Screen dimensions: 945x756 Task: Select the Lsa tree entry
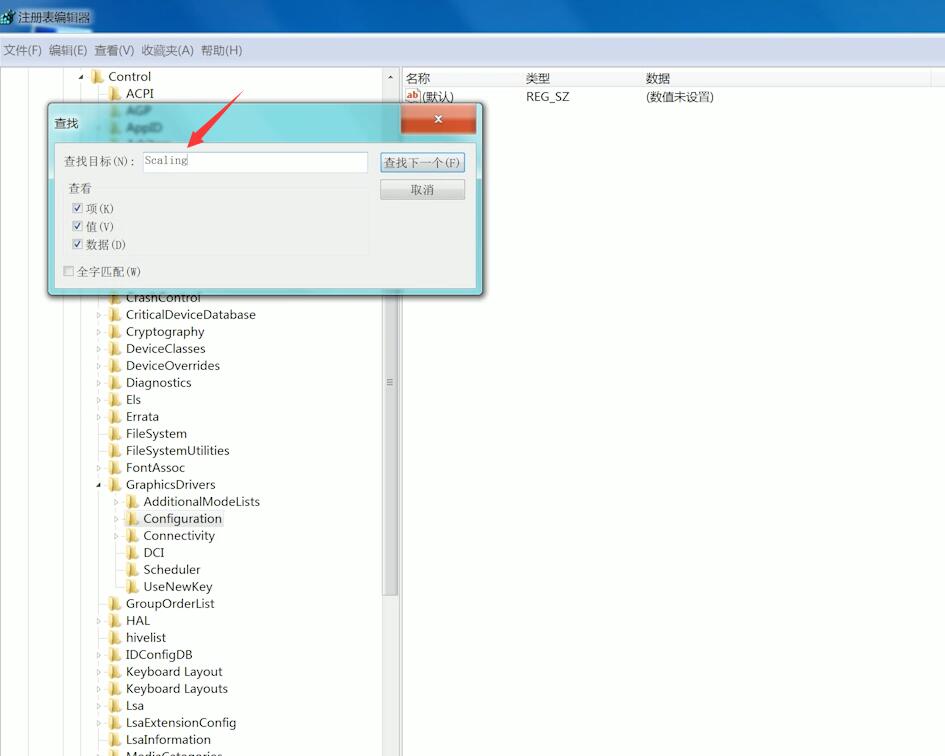(134, 705)
